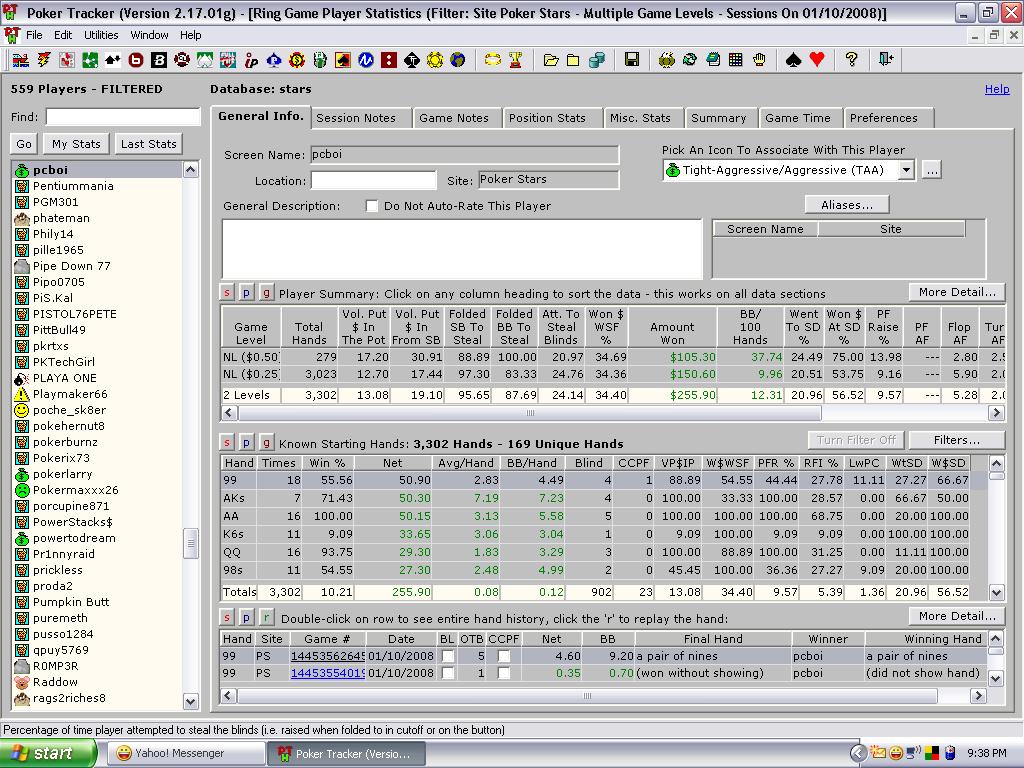Click the blue circle wave-logo icon
Viewport: 1024px width, 768px height.
click(366, 60)
